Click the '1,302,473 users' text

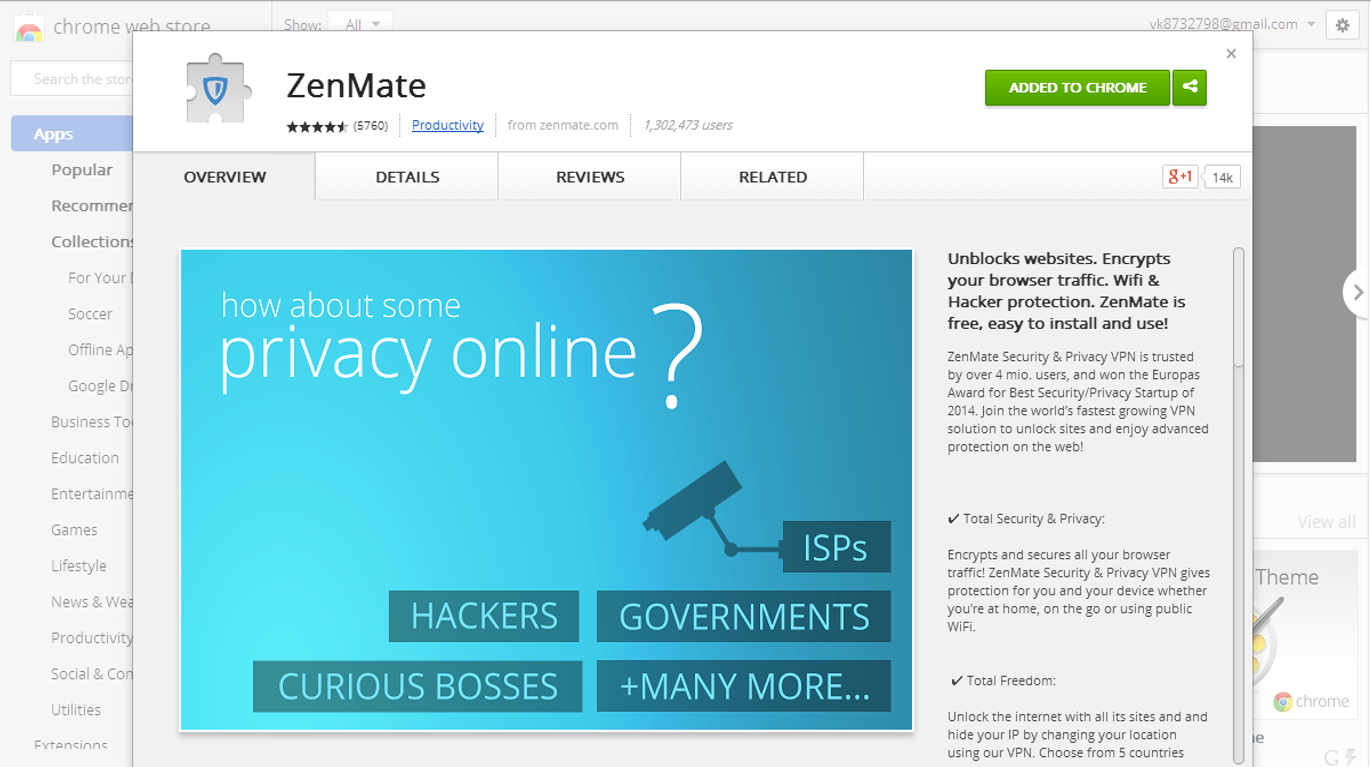click(x=688, y=125)
